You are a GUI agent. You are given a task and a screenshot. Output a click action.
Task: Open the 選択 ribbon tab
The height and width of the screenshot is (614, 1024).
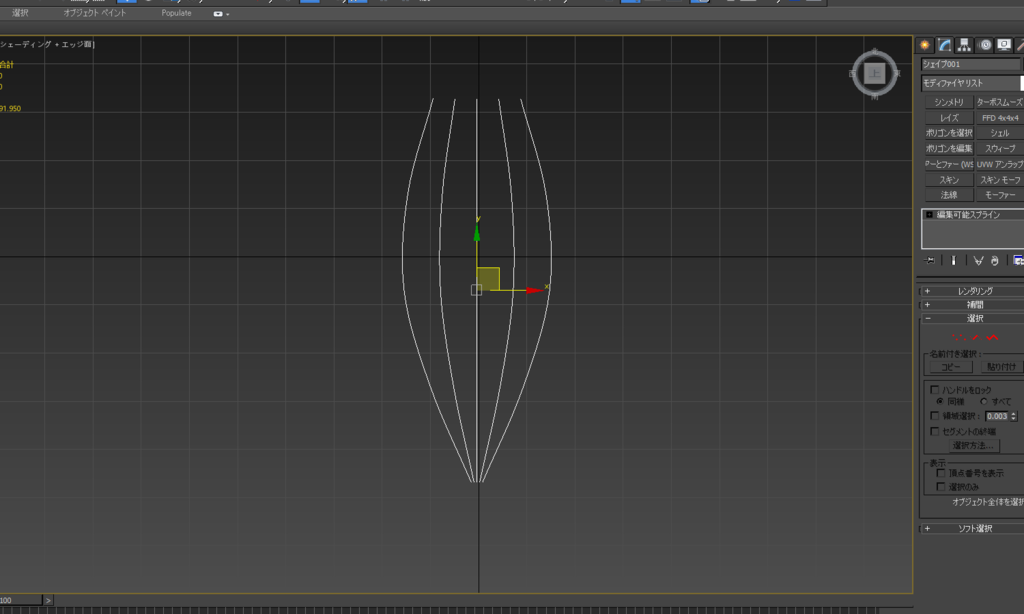coord(20,13)
